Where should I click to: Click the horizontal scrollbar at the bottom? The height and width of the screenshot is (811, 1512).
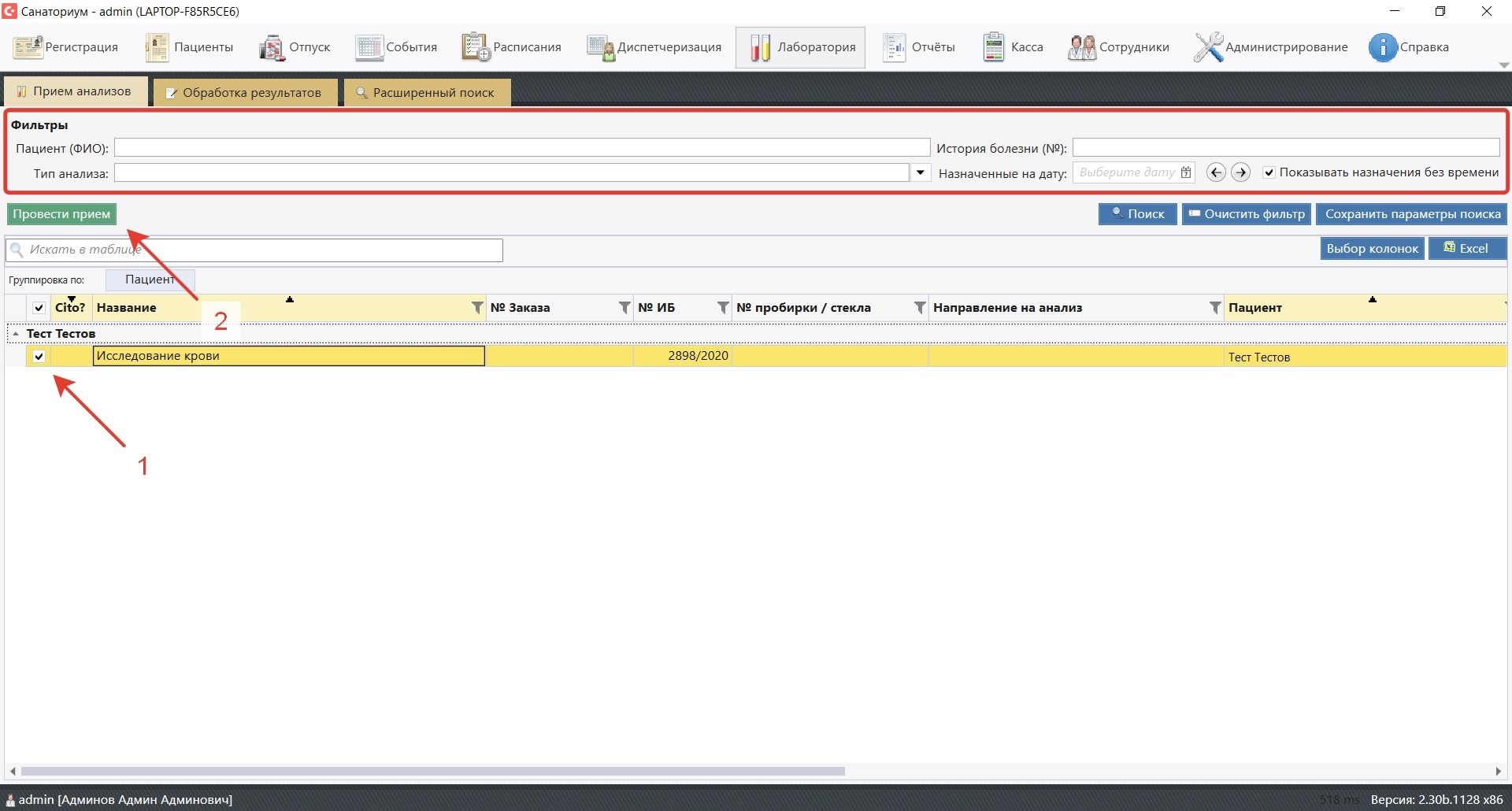433,771
